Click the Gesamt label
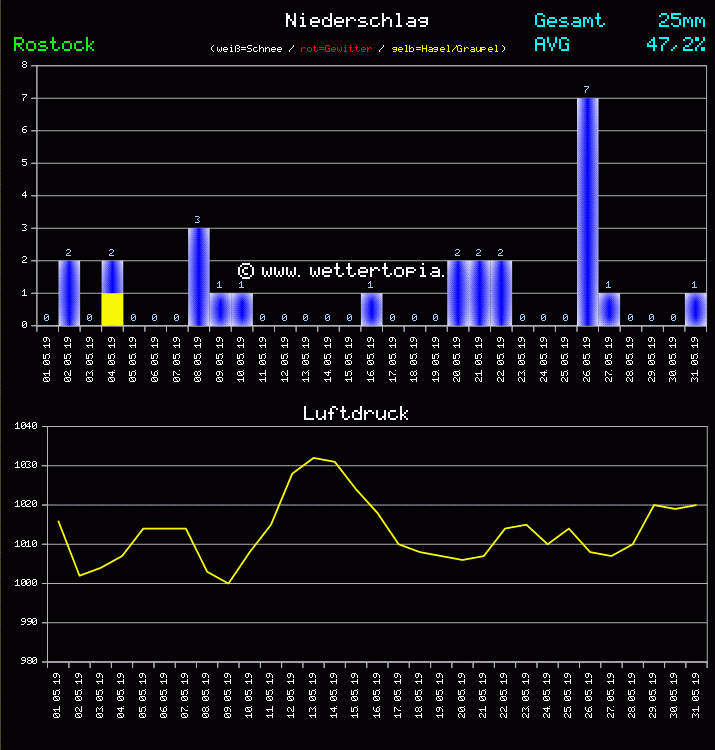This screenshot has height=750, width=715. point(568,20)
